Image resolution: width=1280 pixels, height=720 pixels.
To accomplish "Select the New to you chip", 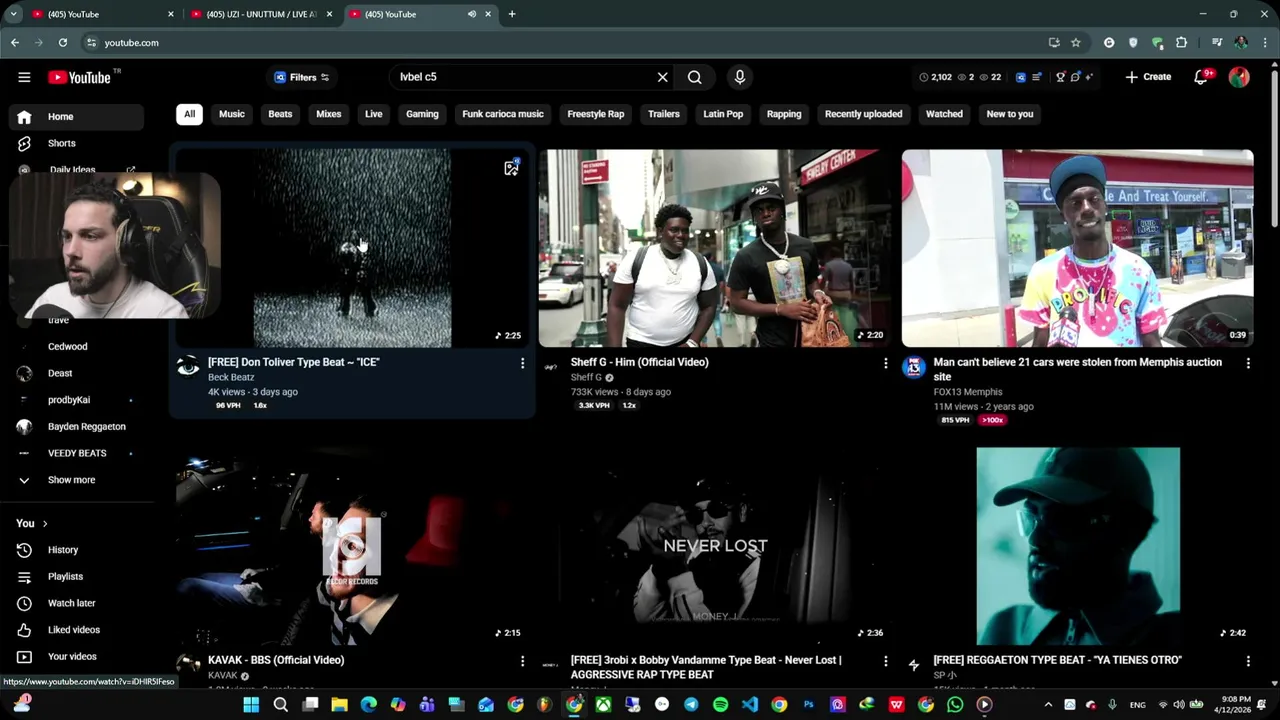I will (1010, 114).
